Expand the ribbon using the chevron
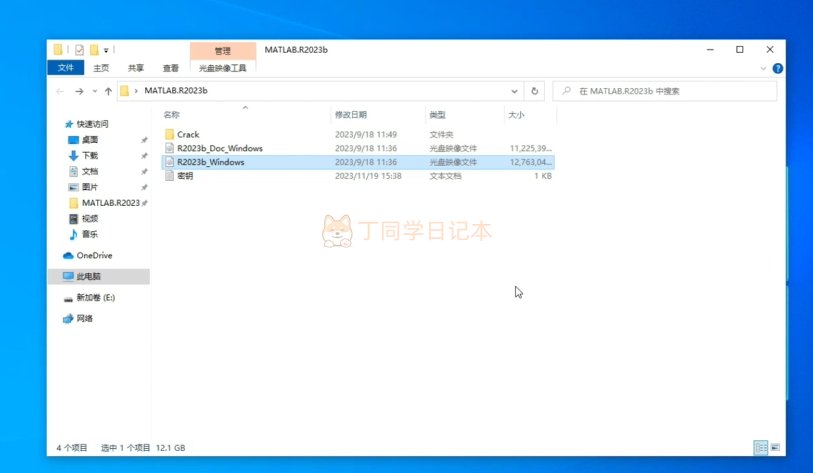This screenshot has height=473, width=813. point(763,68)
